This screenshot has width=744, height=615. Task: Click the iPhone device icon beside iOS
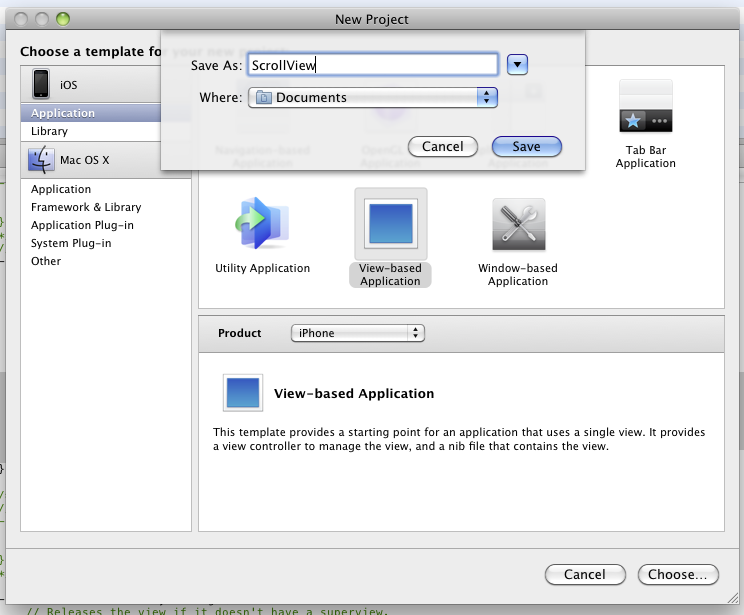41,84
